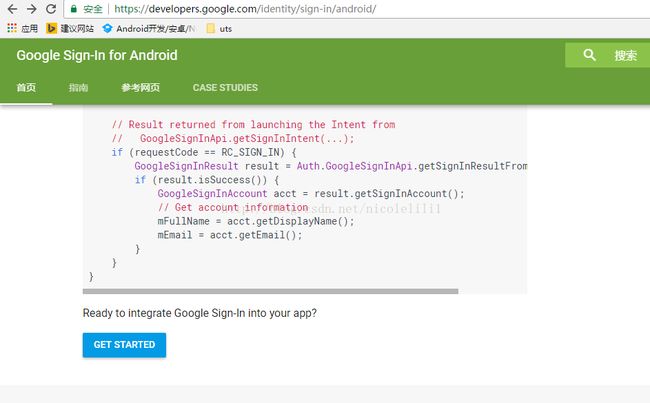650x403 pixels.
Task: Open the apps grid bookmark icon
Action: (12, 28)
